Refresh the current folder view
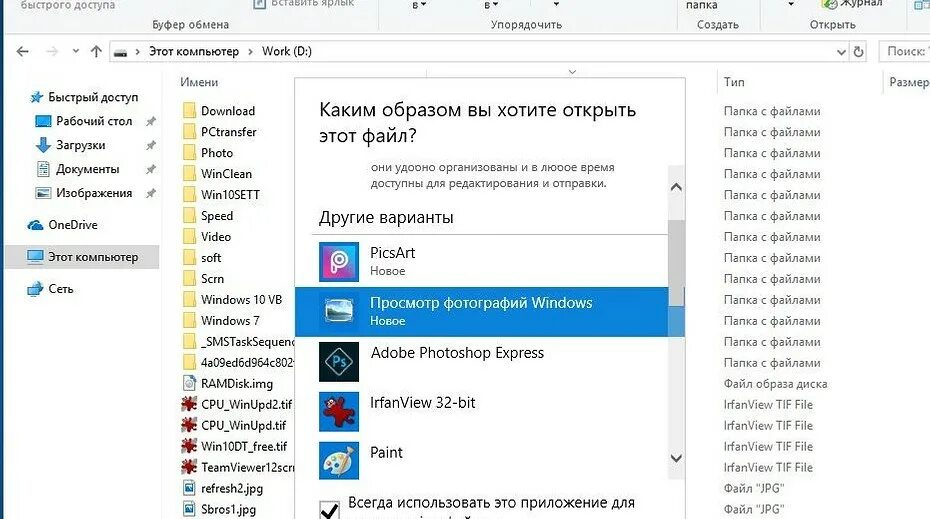The height and width of the screenshot is (519, 930). (858, 52)
